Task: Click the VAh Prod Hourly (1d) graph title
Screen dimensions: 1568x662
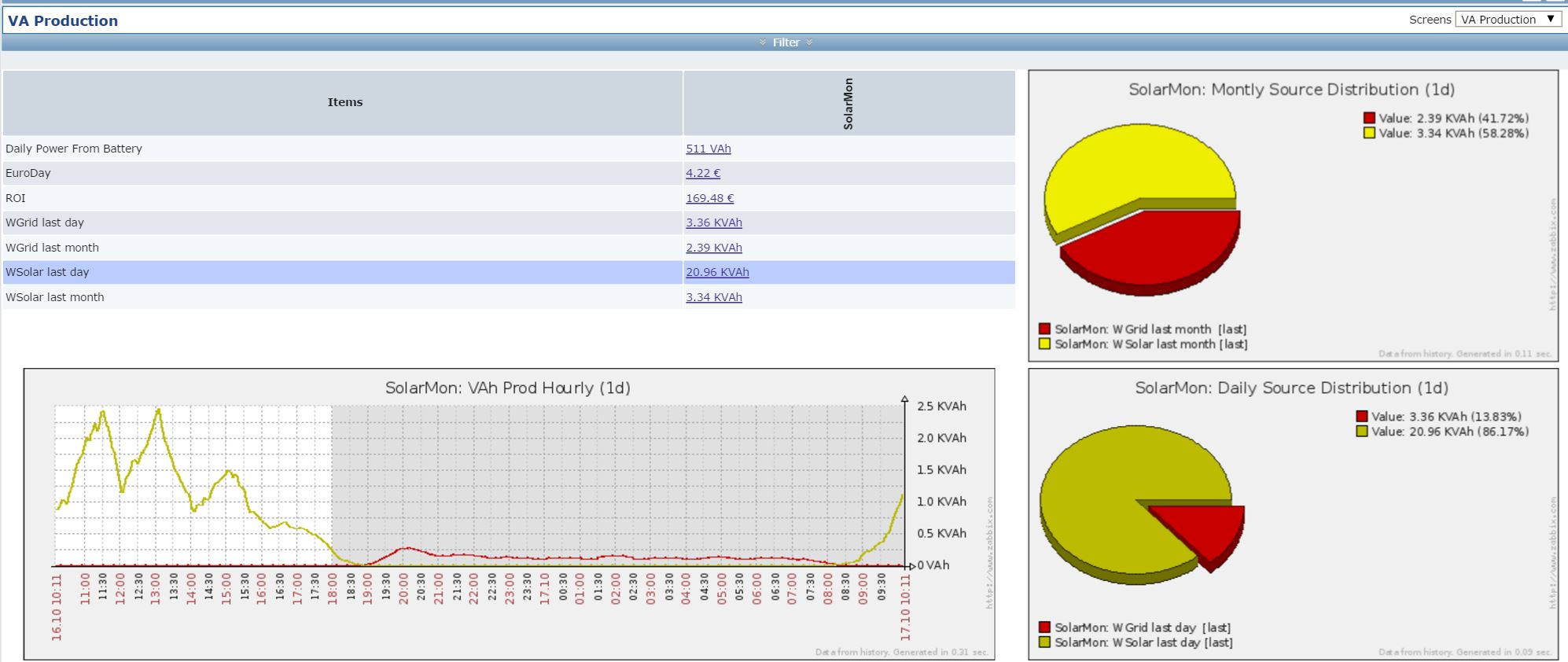Action: [x=508, y=388]
